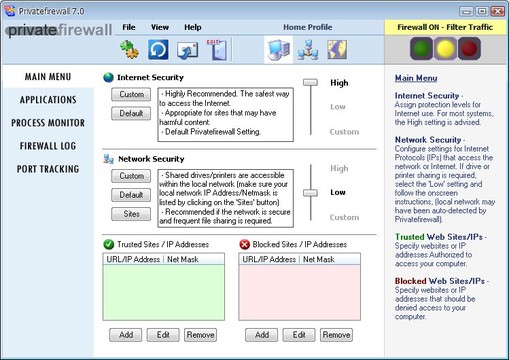The height and width of the screenshot is (360, 509).
Task: Click Custom button under Network Security
Action: click(131, 176)
